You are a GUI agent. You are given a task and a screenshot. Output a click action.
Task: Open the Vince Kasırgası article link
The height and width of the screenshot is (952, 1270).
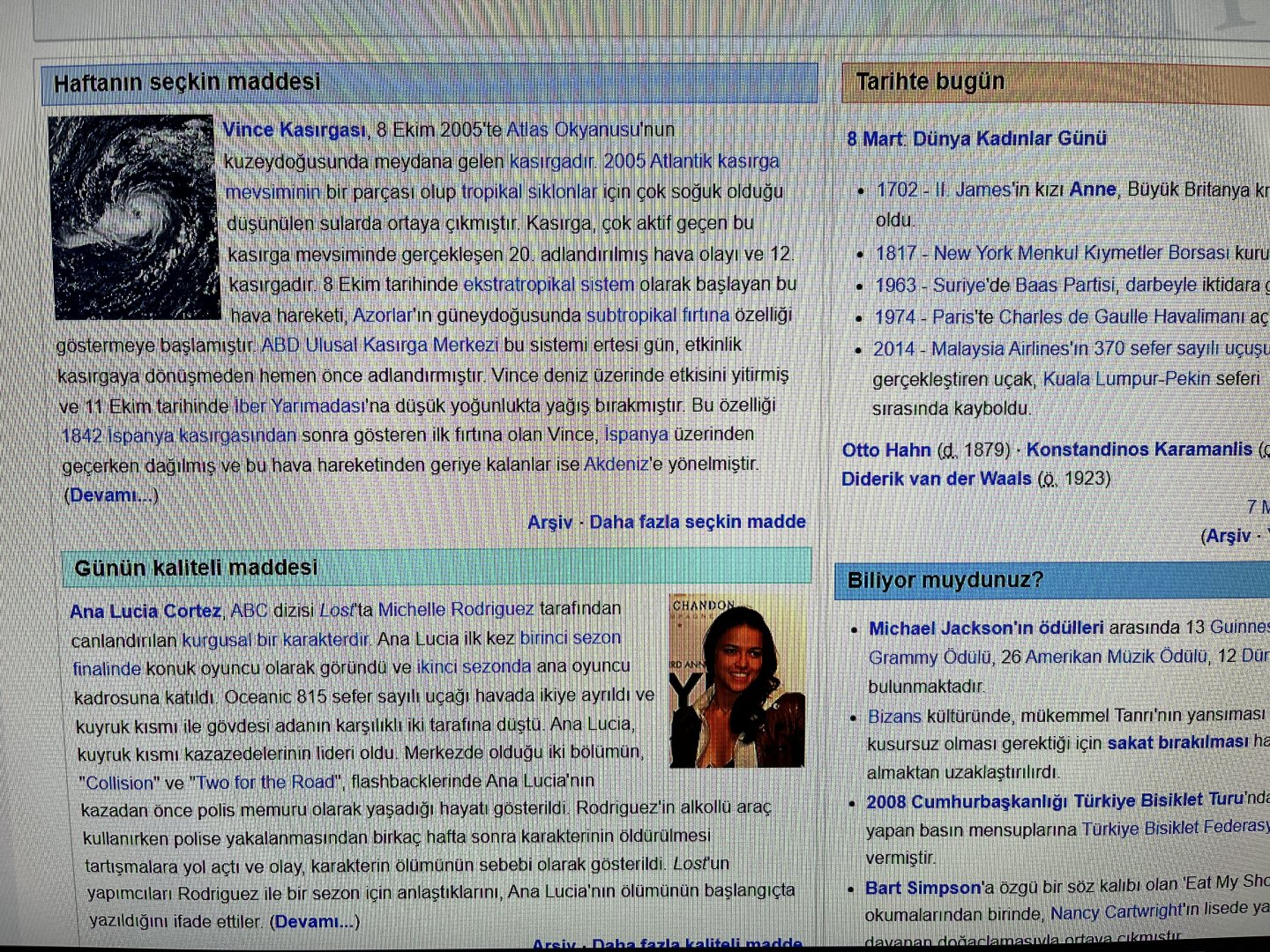(x=294, y=130)
